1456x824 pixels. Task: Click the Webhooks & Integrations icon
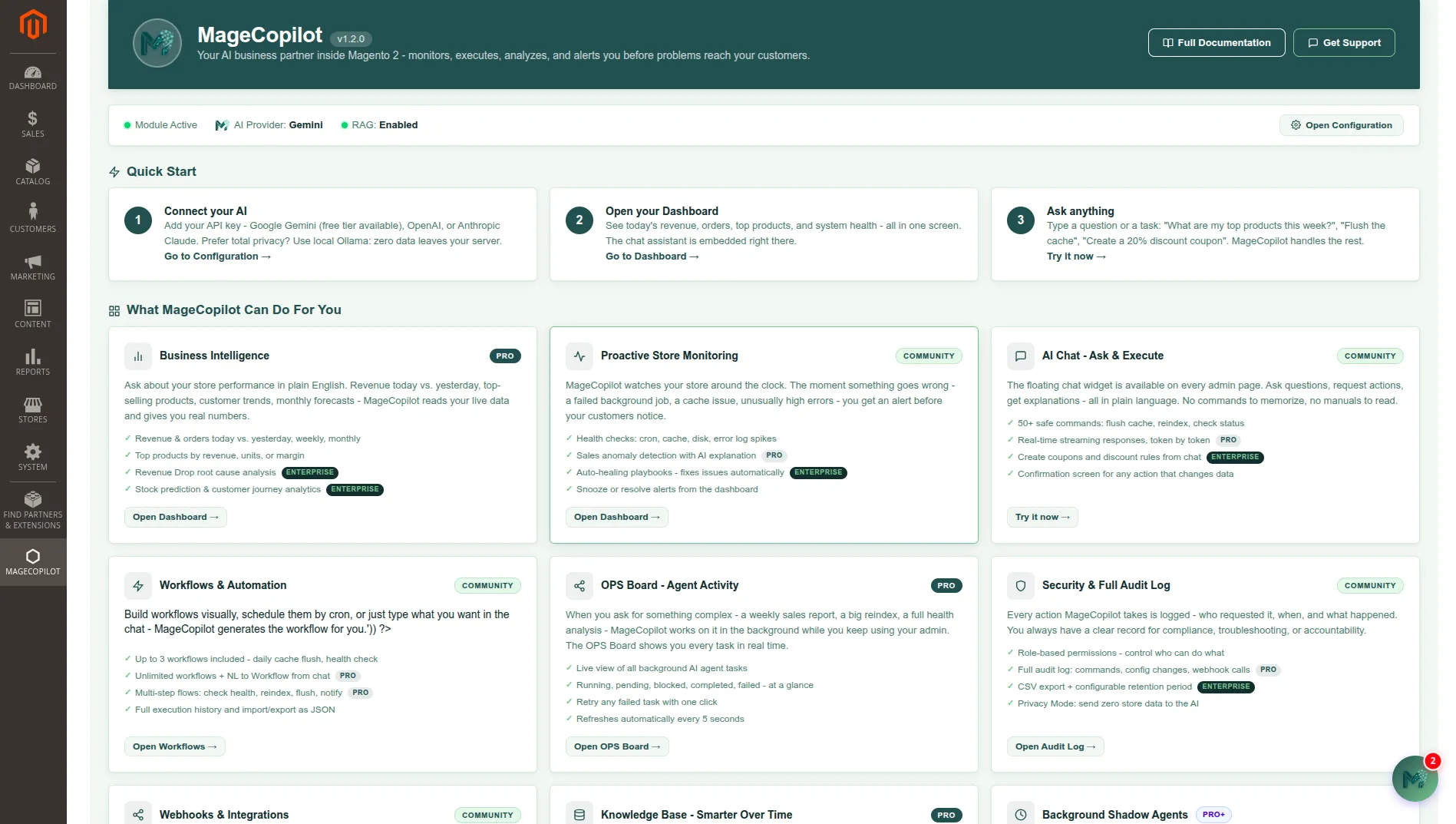point(138,815)
